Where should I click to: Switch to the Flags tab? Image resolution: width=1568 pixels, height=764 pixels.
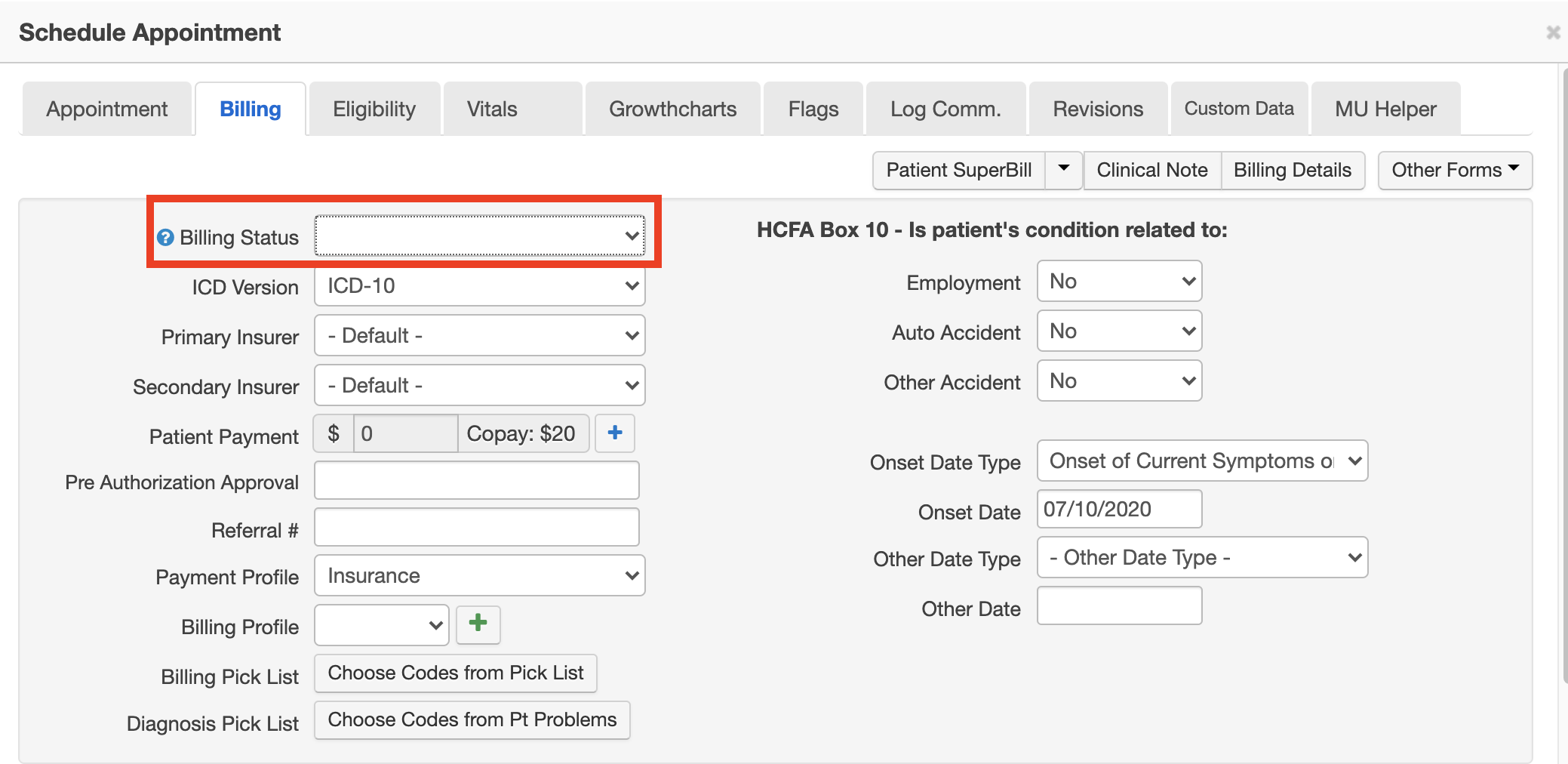pyautogui.click(x=813, y=109)
